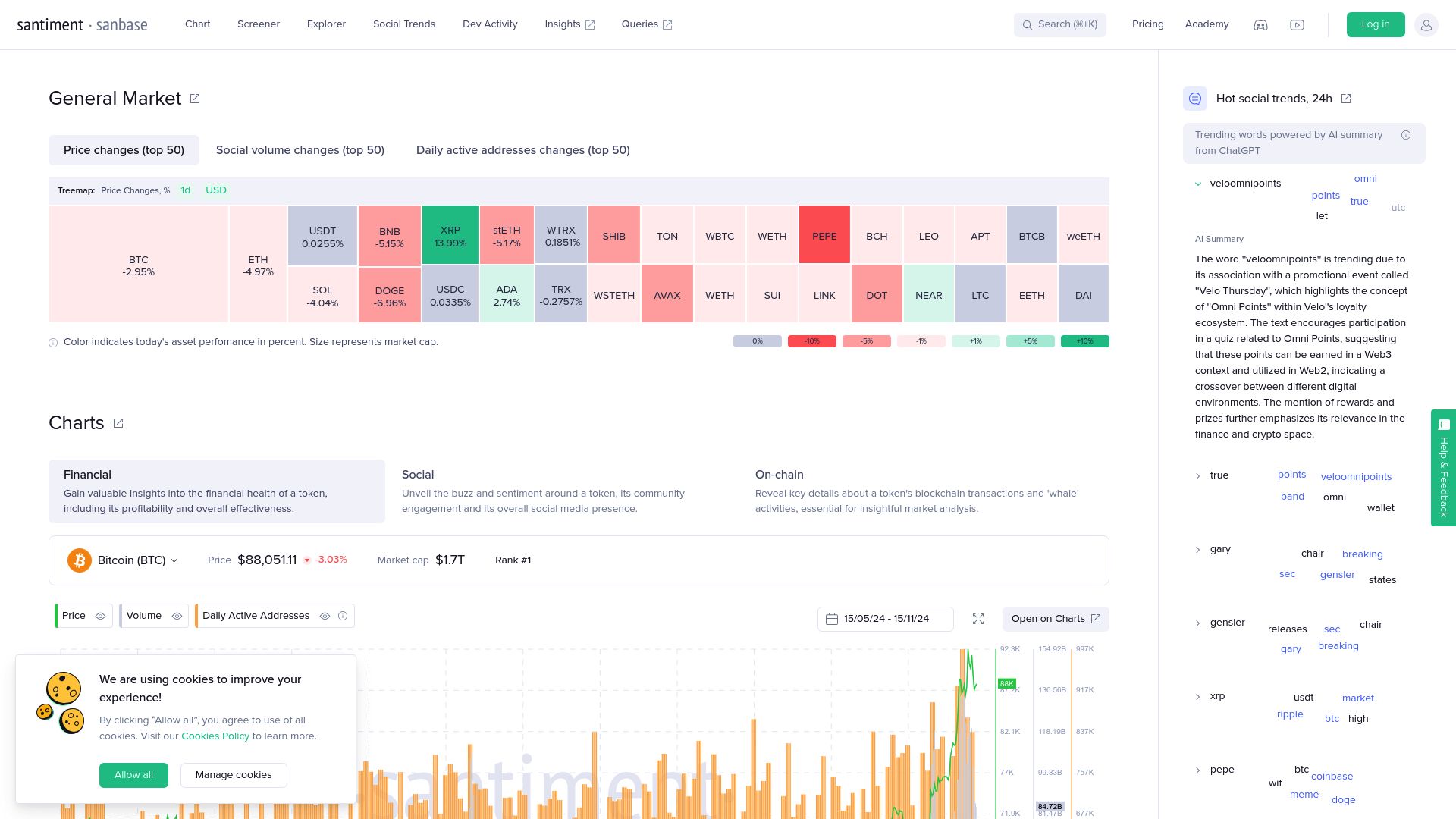Image resolution: width=1456 pixels, height=819 pixels.
Task: Expand the gensler trend row
Action: click(1198, 623)
